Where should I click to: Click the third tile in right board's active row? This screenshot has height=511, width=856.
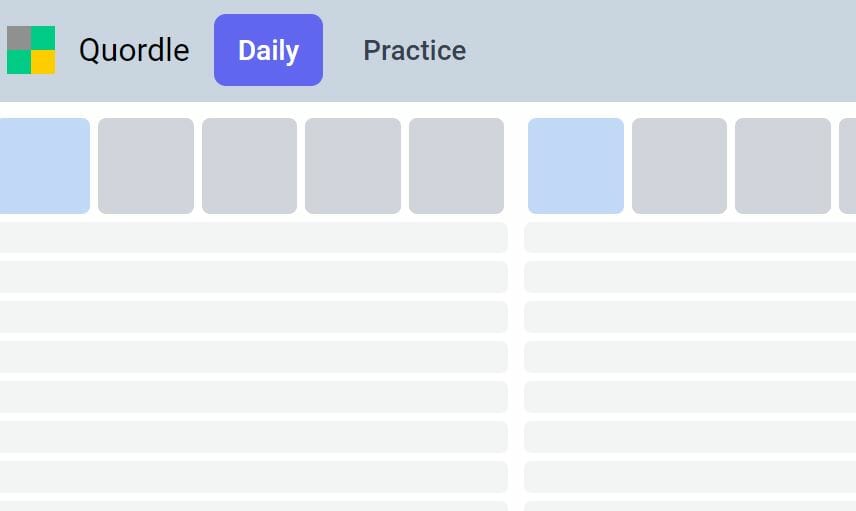pyautogui.click(x=783, y=166)
